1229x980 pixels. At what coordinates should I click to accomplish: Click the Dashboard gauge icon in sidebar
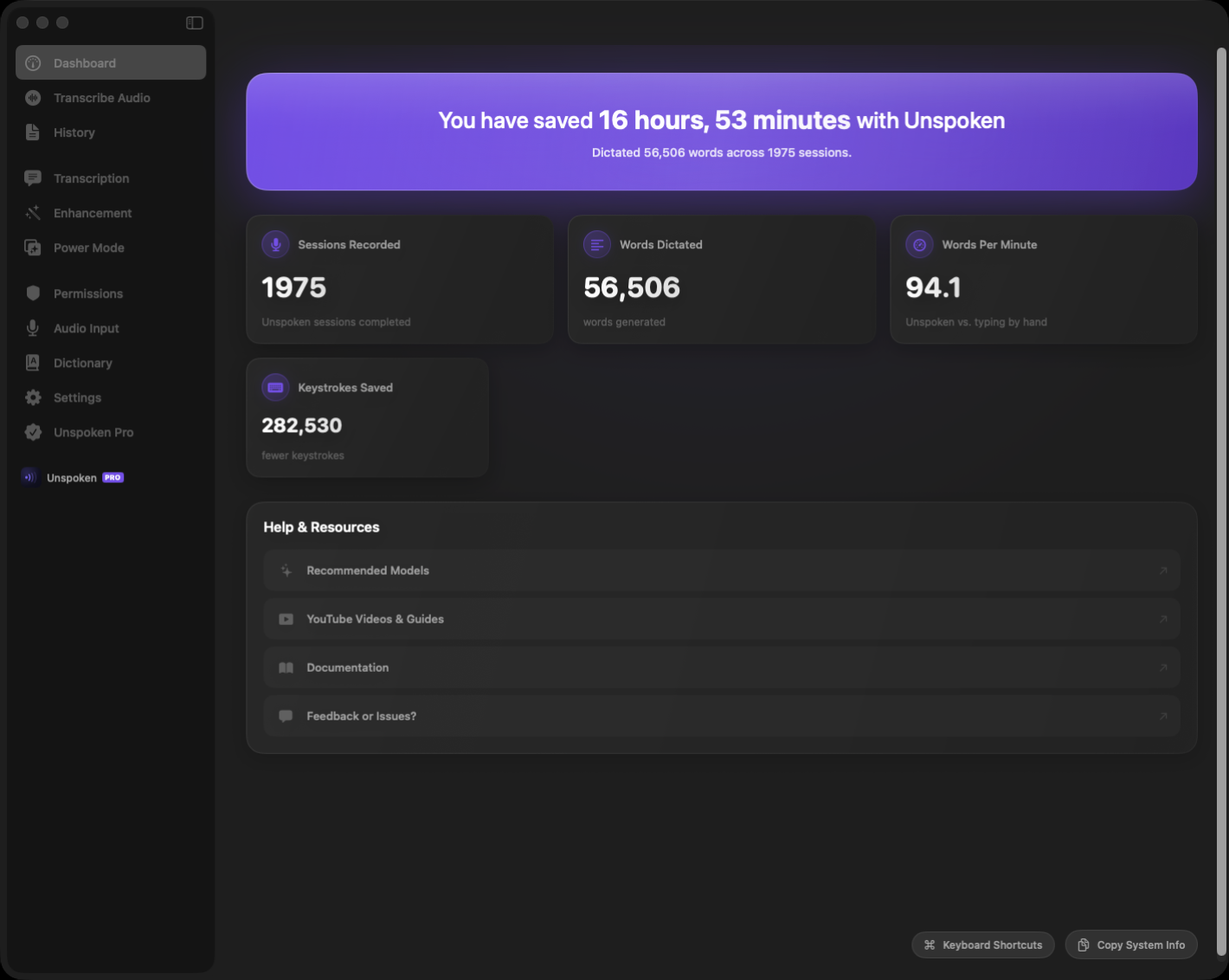click(33, 63)
